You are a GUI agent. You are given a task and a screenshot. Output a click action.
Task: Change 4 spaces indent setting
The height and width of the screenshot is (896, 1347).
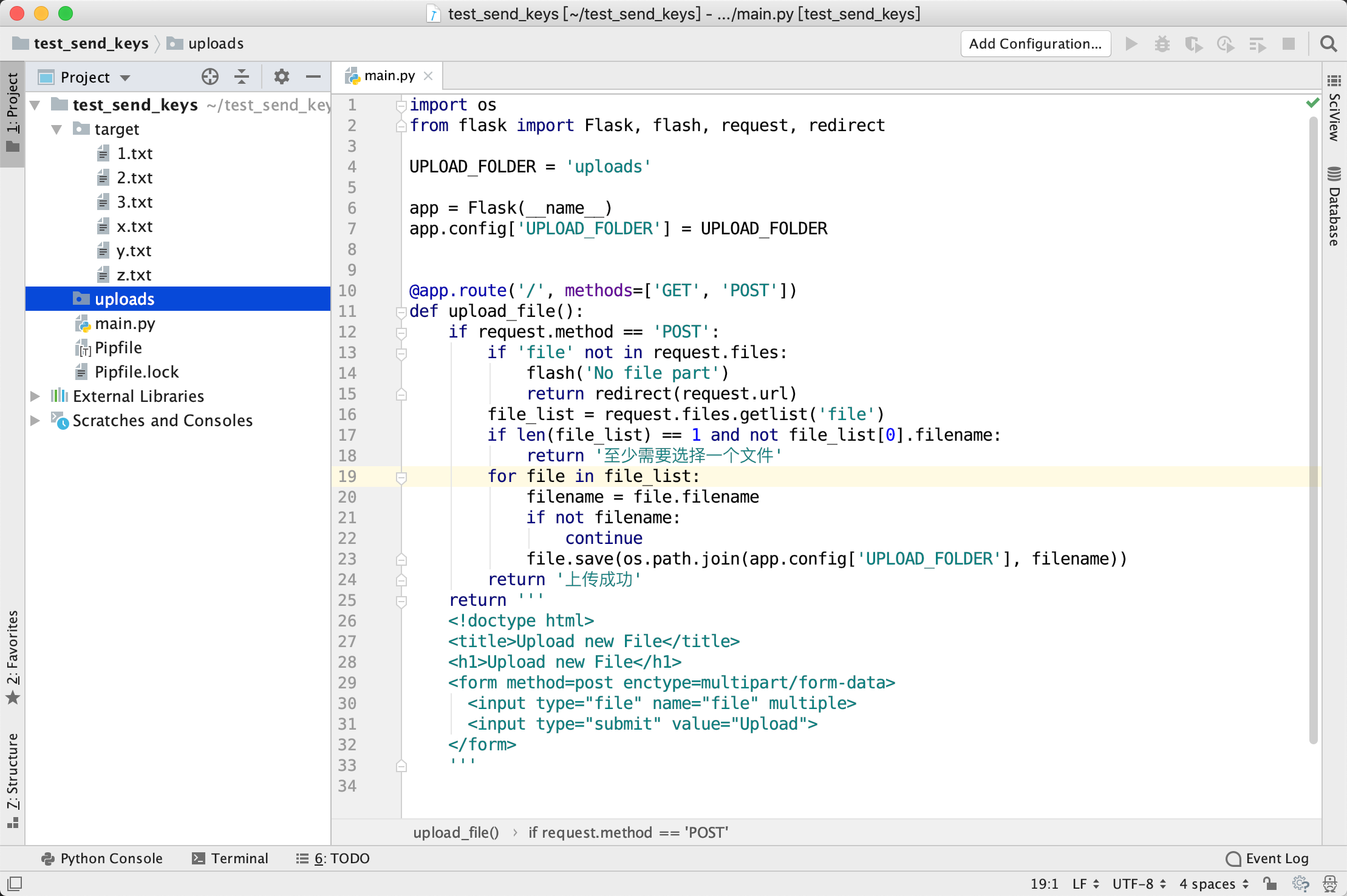[x=1214, y=883]
